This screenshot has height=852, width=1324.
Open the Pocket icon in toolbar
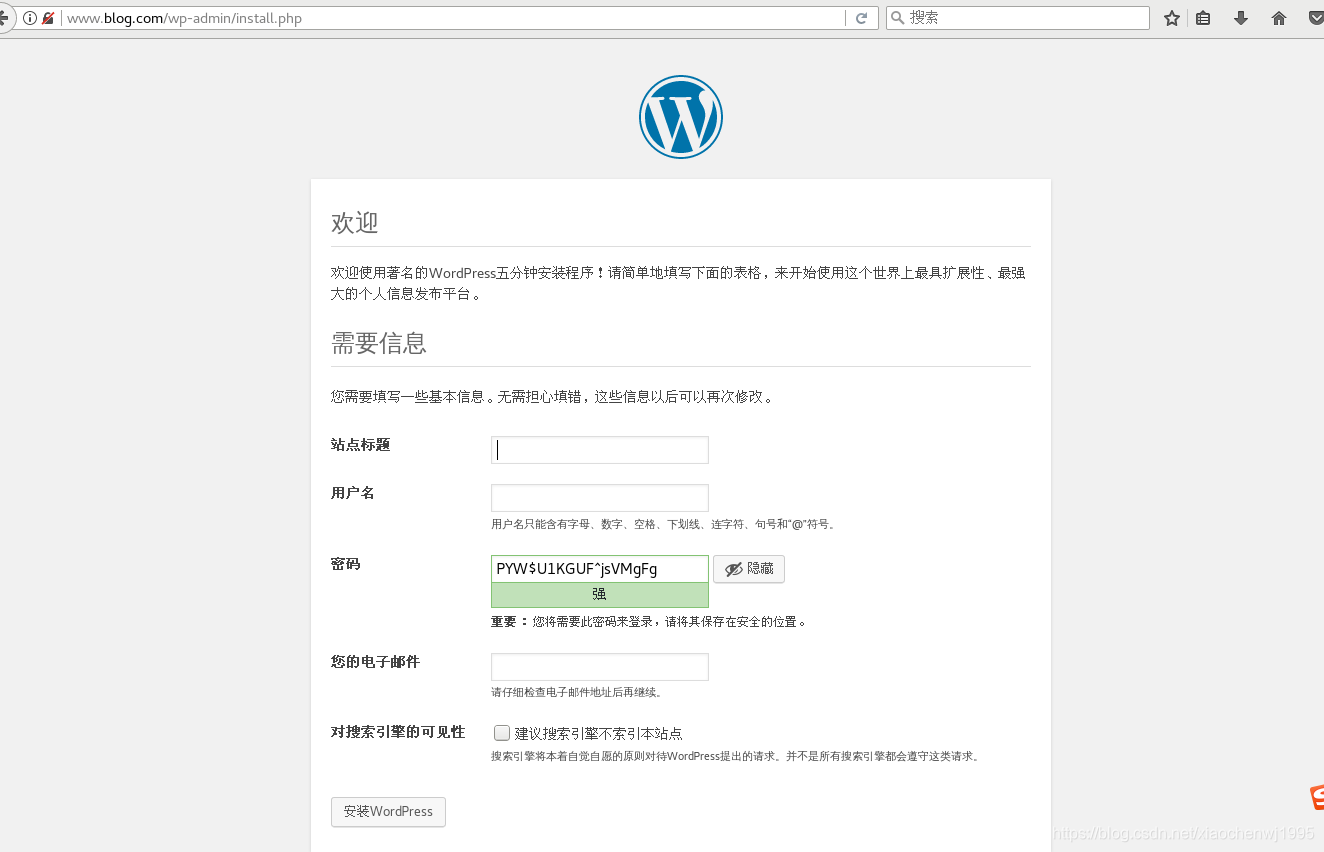pyautogui.click(x=1316, y=18)
